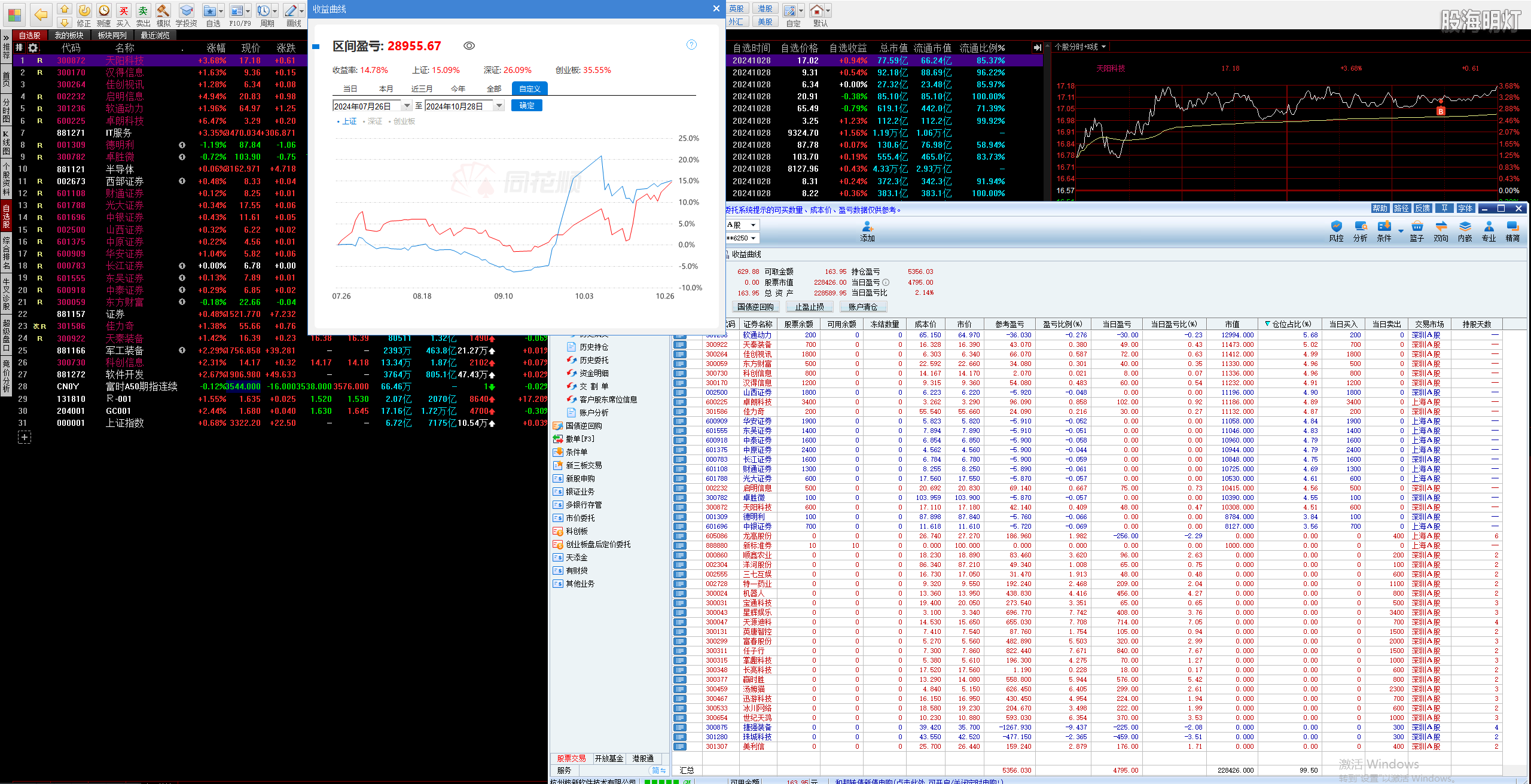
Task: Open the F10/F9 dropdown arrow
Action: click(248, 11)
